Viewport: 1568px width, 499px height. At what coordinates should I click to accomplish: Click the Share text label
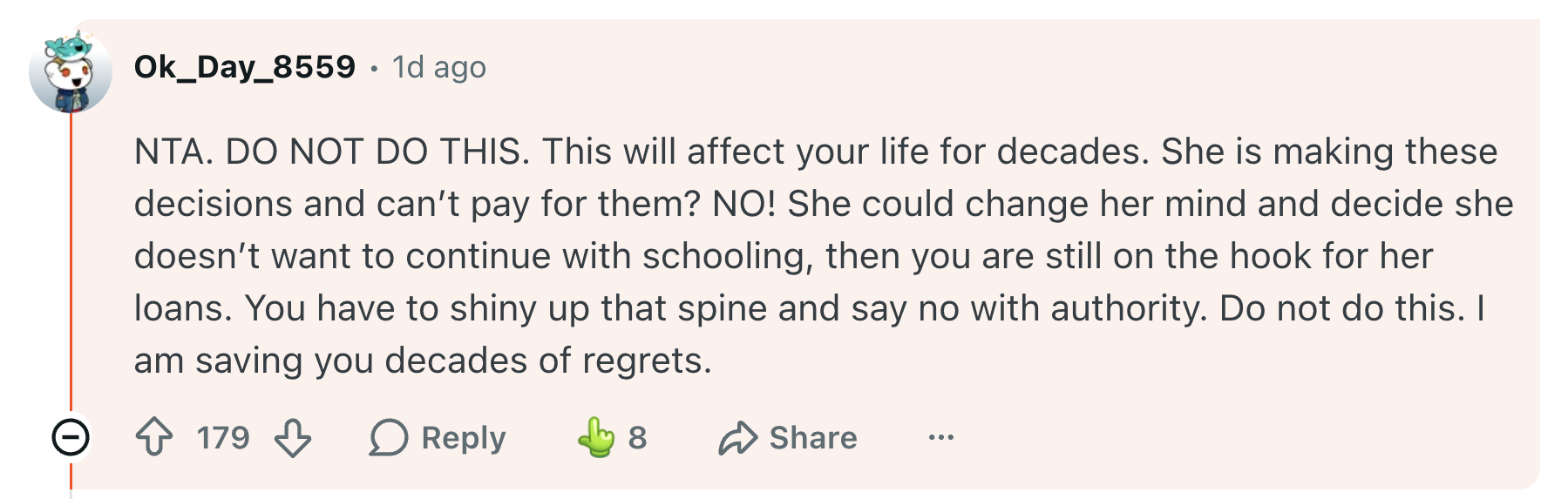click(813, 437)
